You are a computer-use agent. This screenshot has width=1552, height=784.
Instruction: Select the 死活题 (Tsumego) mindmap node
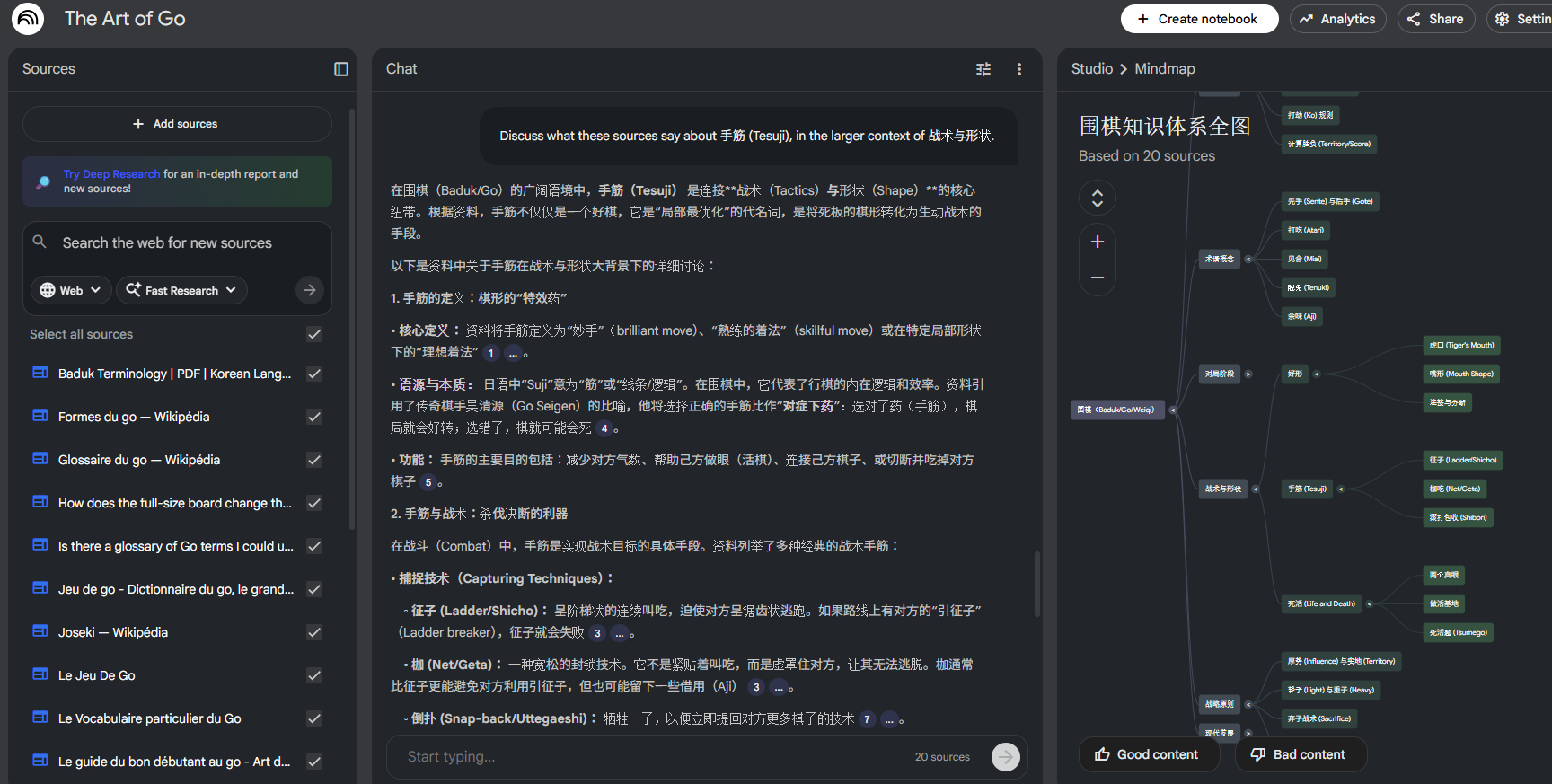coord(1459,632)
